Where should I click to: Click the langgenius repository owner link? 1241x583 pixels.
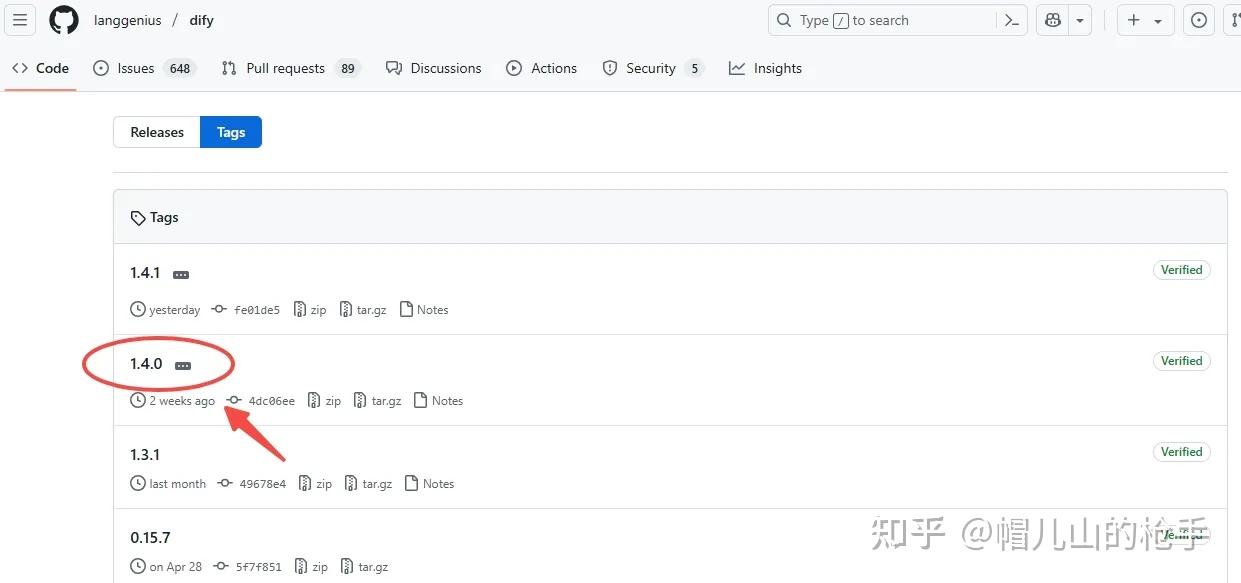click(x=127, y=20)
